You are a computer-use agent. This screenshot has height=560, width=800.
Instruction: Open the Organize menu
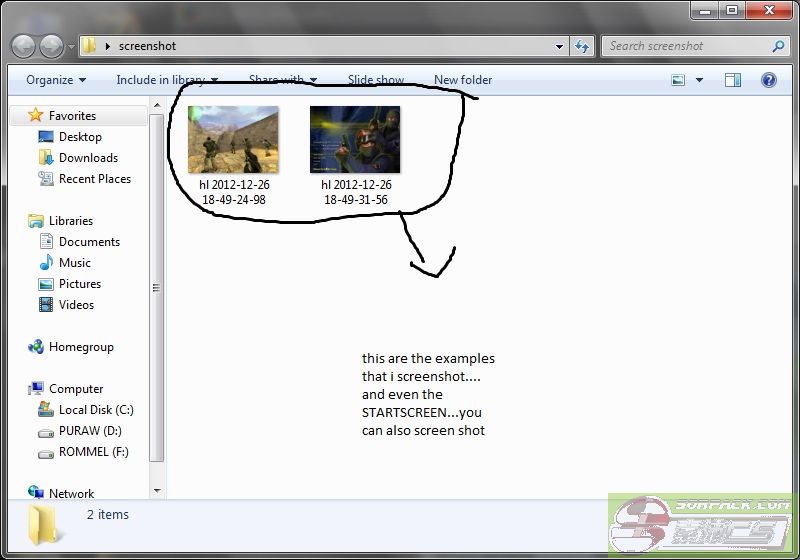point(55,80)
